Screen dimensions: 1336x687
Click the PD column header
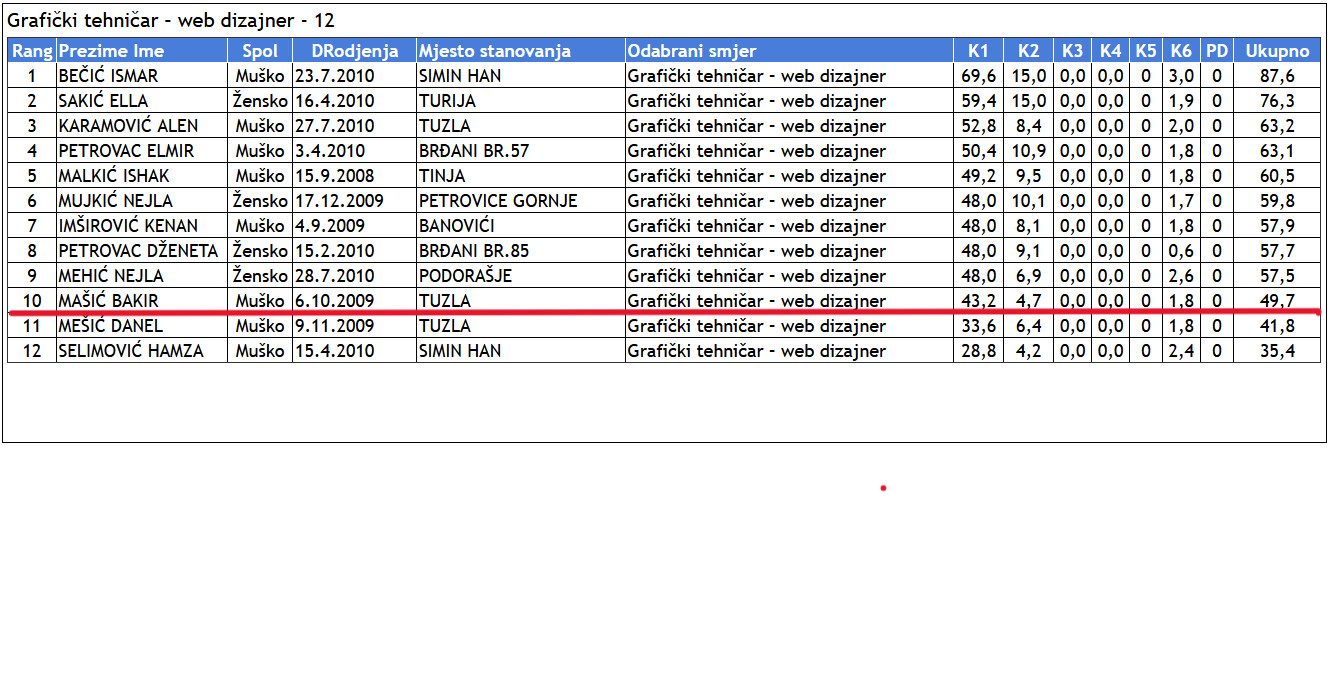click(1216, 51)
